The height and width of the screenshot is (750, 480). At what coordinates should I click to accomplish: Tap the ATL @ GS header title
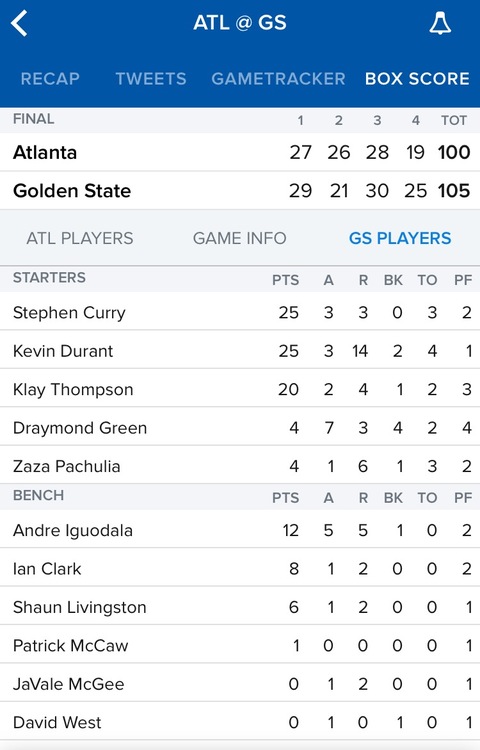240,23
